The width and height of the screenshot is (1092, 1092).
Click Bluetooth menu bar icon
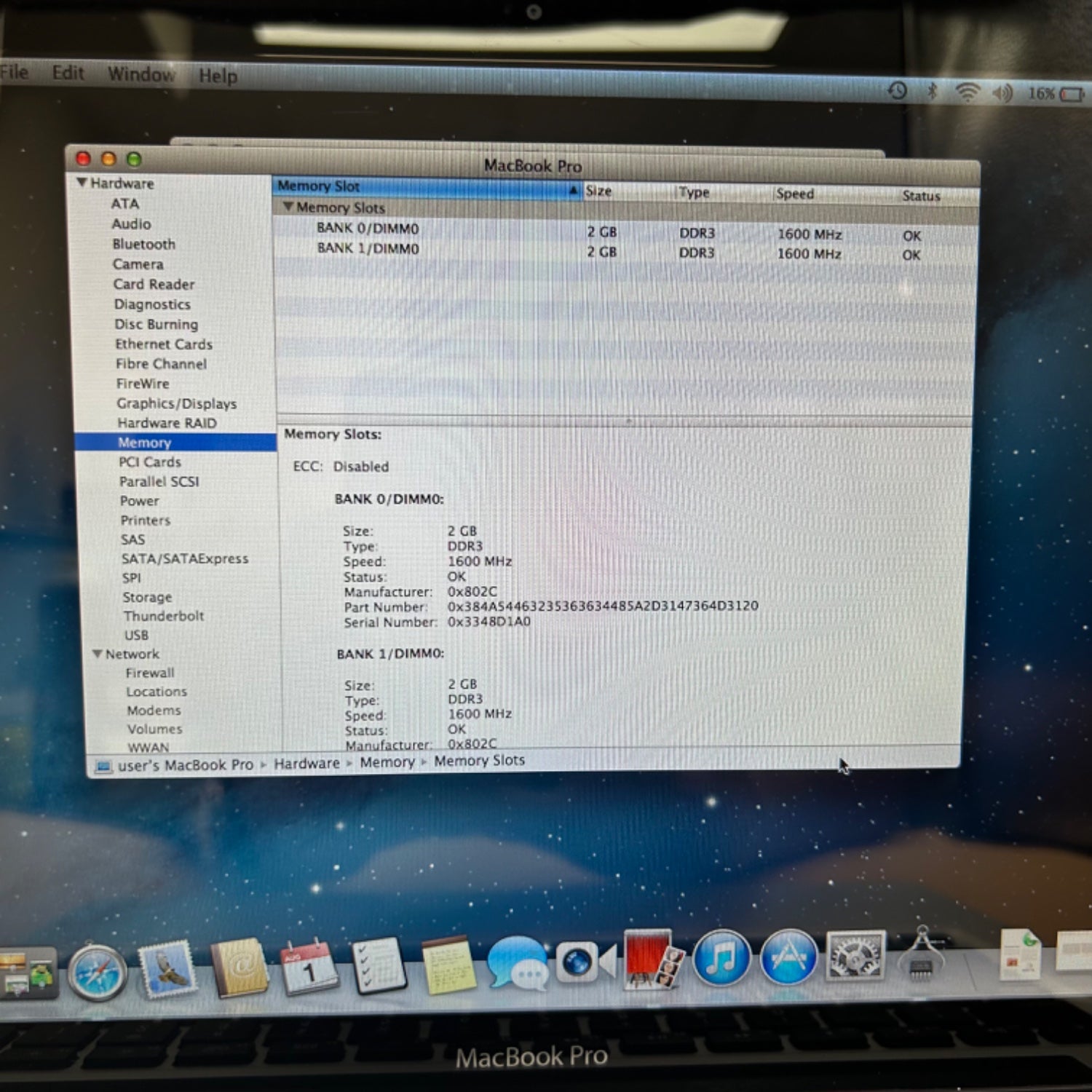(x=932, y=92)
